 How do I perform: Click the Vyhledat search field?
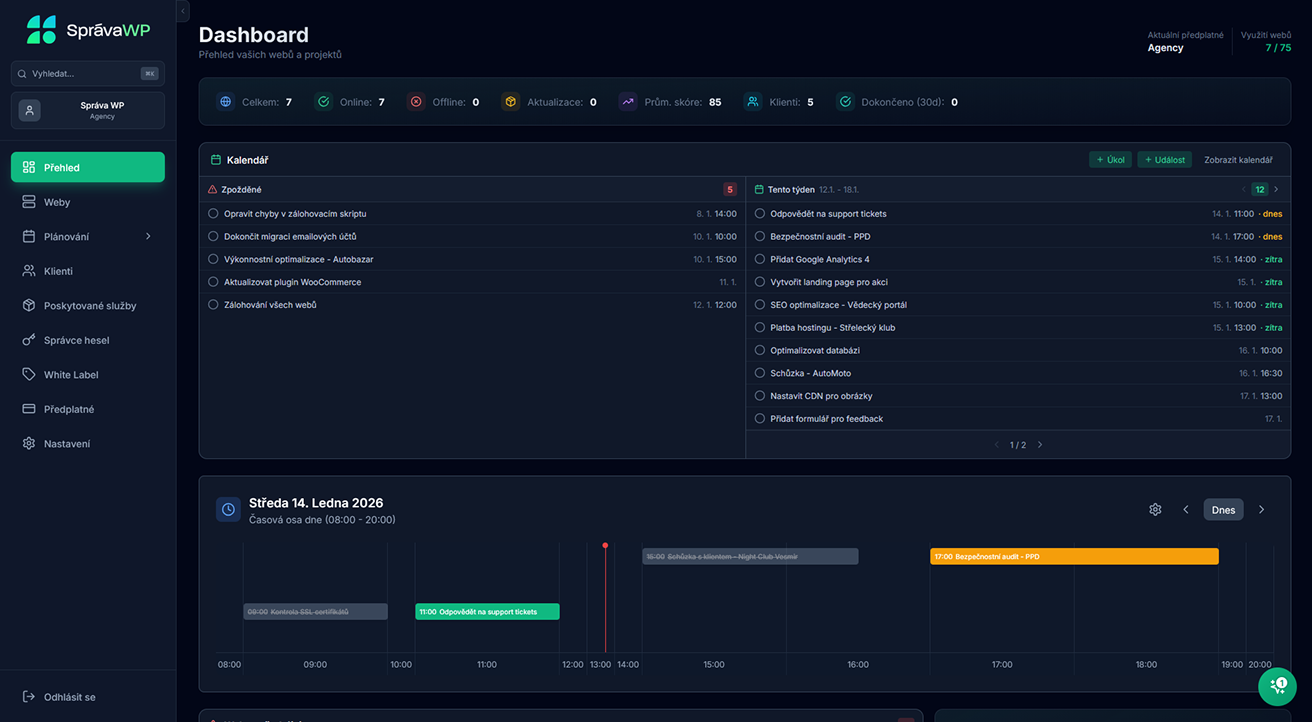click(84, 73)
